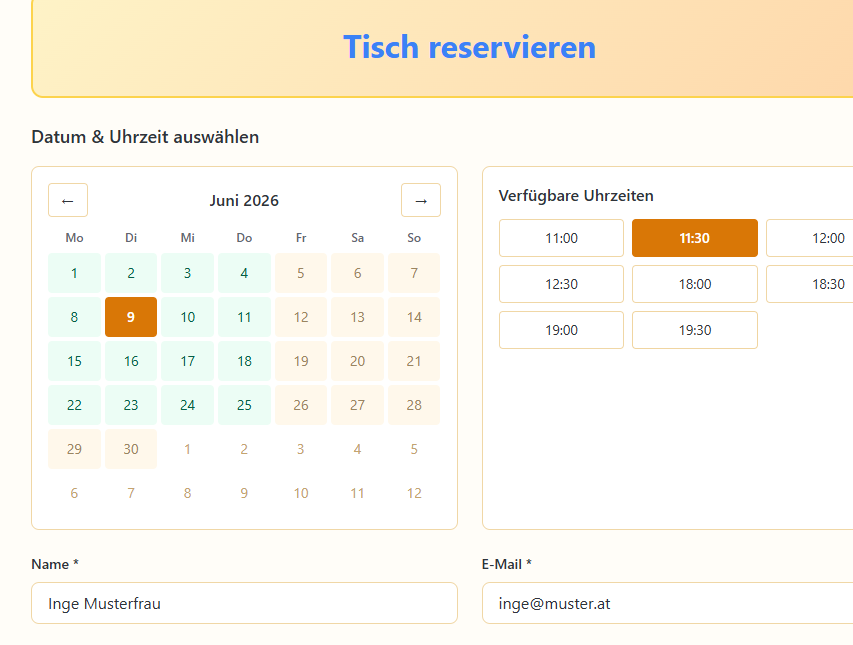Image resolution: width=853 pixels, height=645 pixels.
Task: Click the highlighted date June 9
Action: pyautogui.click(x=131, y=317)
